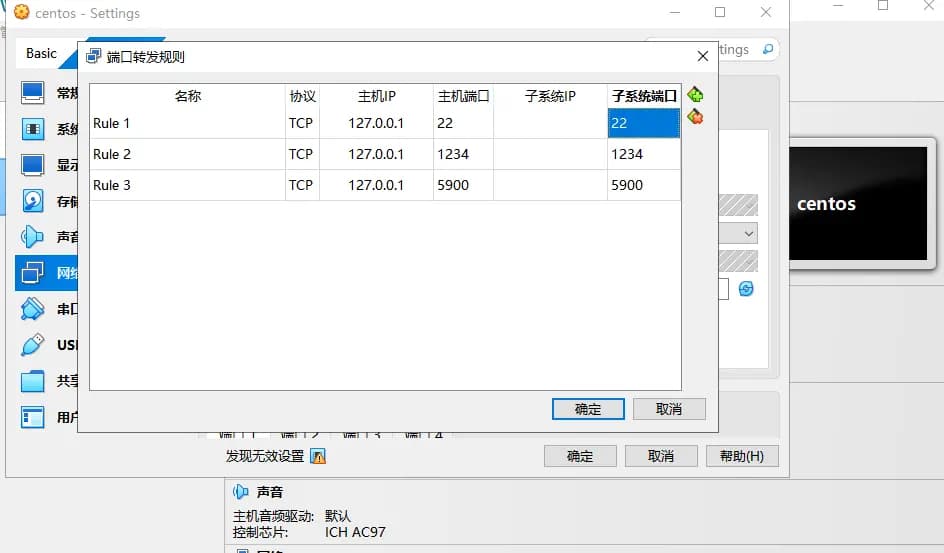944x553 pixels.
Task: Confirm port forwarding rules with 确定
Action: 588,409
